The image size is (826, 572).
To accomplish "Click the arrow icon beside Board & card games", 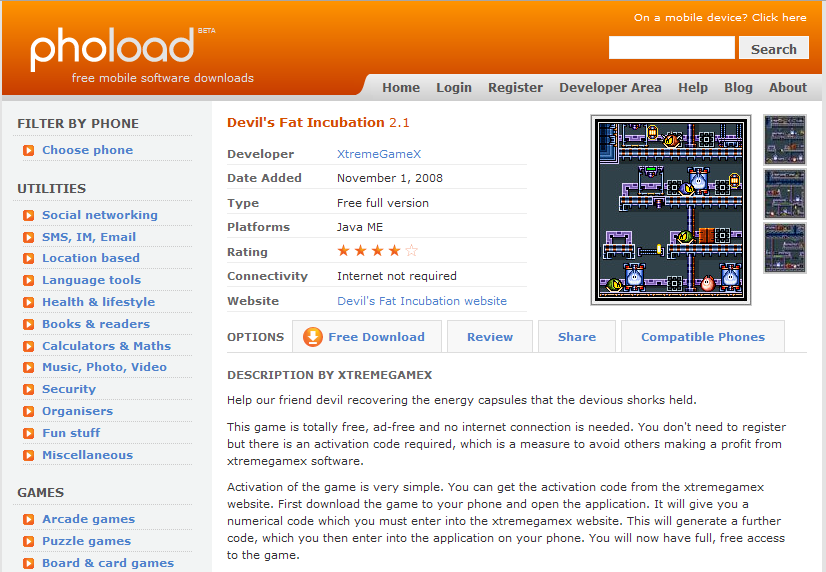I will pos(28,564).
